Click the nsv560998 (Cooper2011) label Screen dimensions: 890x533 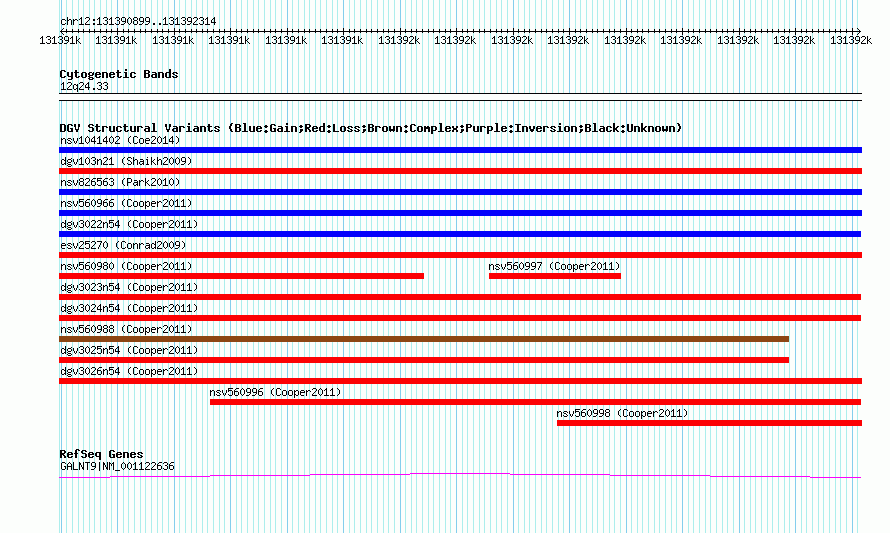(622, 413)
